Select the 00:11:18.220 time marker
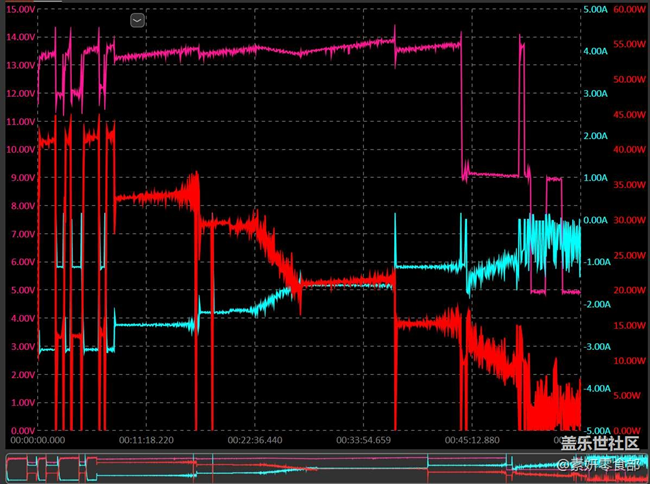This screenshot has height=484, width=650. coord(147,440)
